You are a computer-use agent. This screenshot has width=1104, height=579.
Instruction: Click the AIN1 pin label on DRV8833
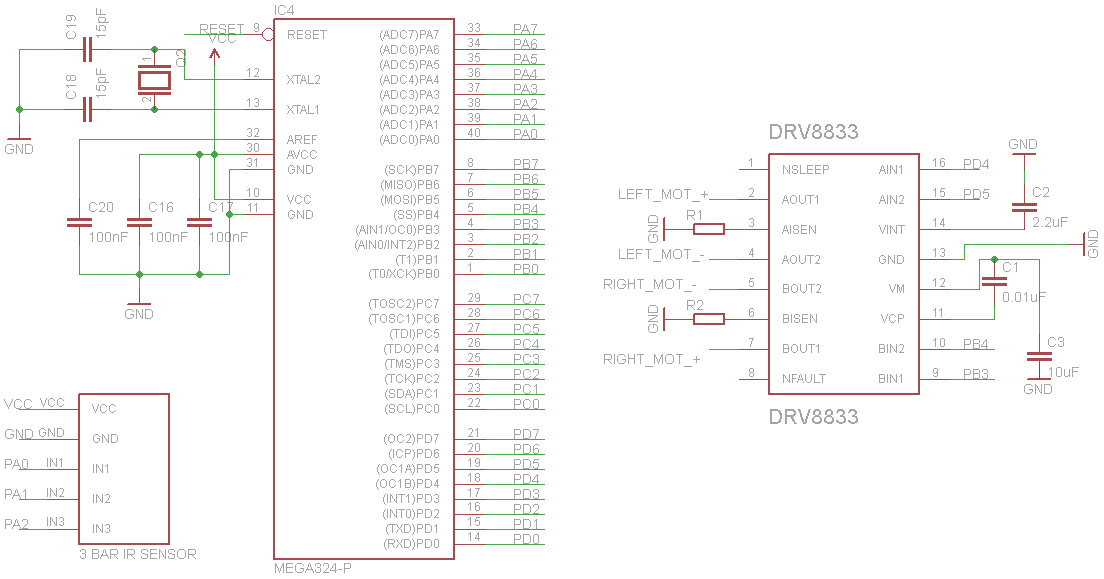click(x=891, y=170)
